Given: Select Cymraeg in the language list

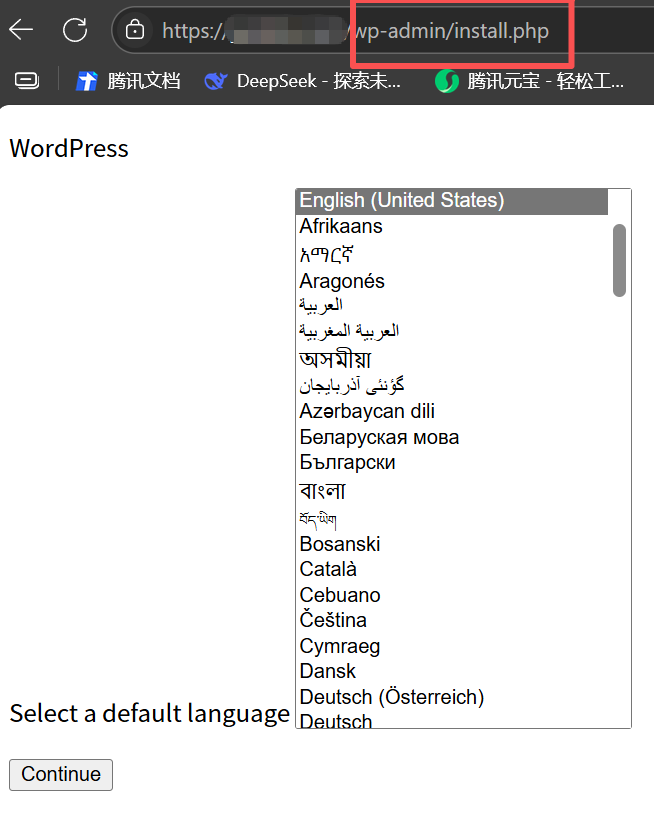Looking at the screenshot, I should pos(452,646).
